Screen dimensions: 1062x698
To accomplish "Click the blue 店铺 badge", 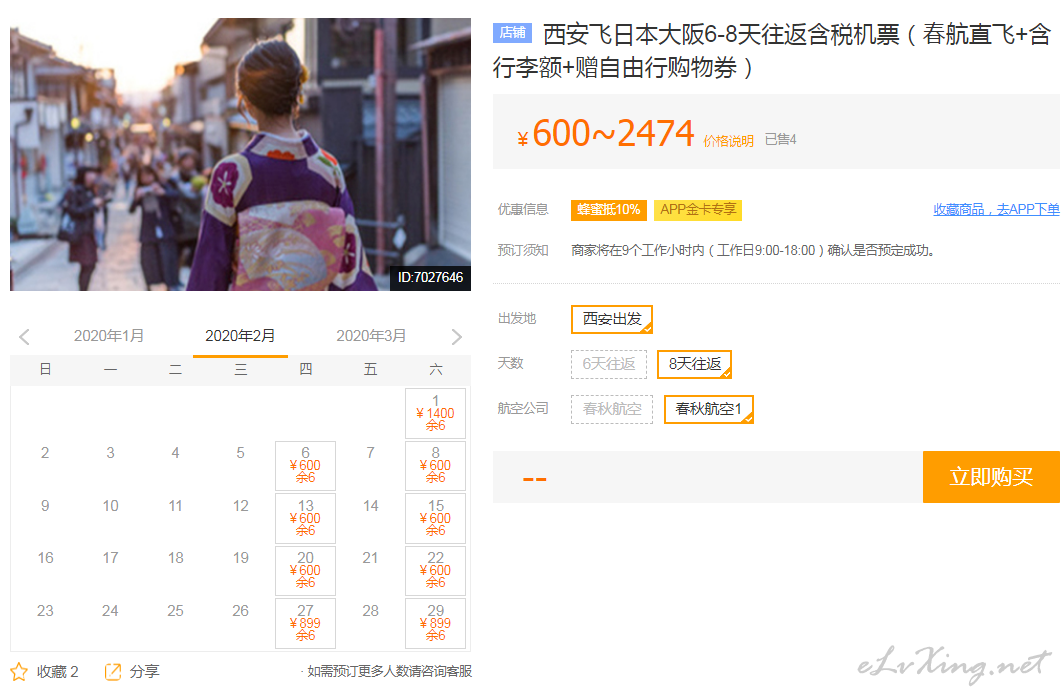I will click(512, 32).
